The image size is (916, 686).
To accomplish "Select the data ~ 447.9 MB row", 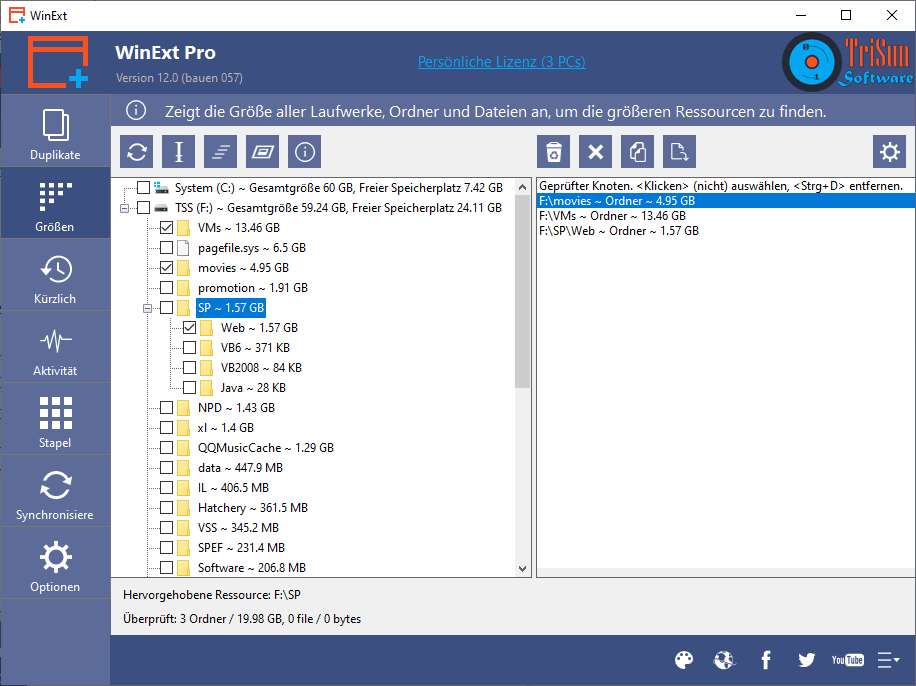I will [x=240, y=467].
